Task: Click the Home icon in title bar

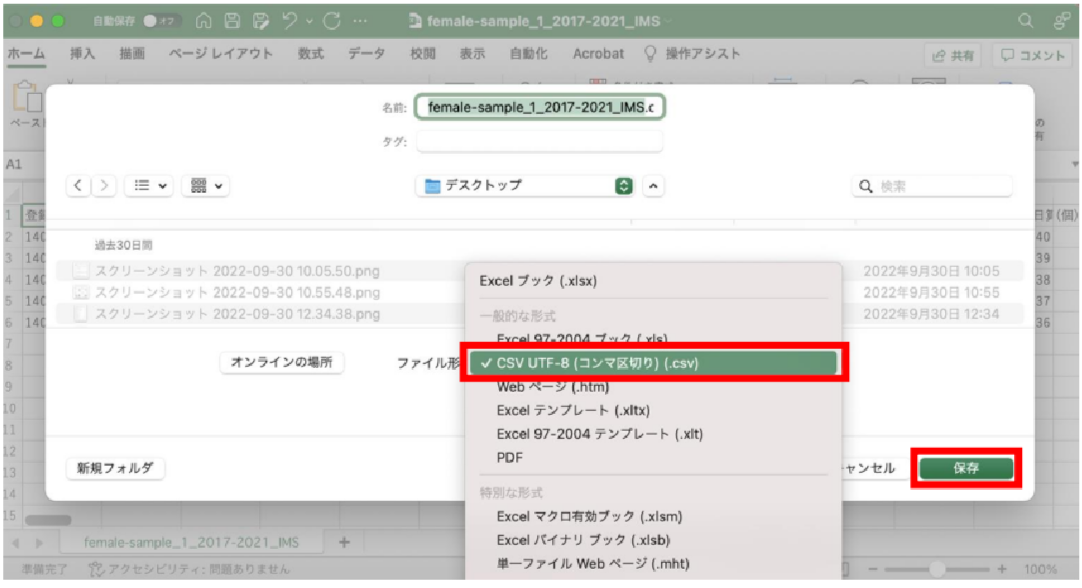Action: 204,21
